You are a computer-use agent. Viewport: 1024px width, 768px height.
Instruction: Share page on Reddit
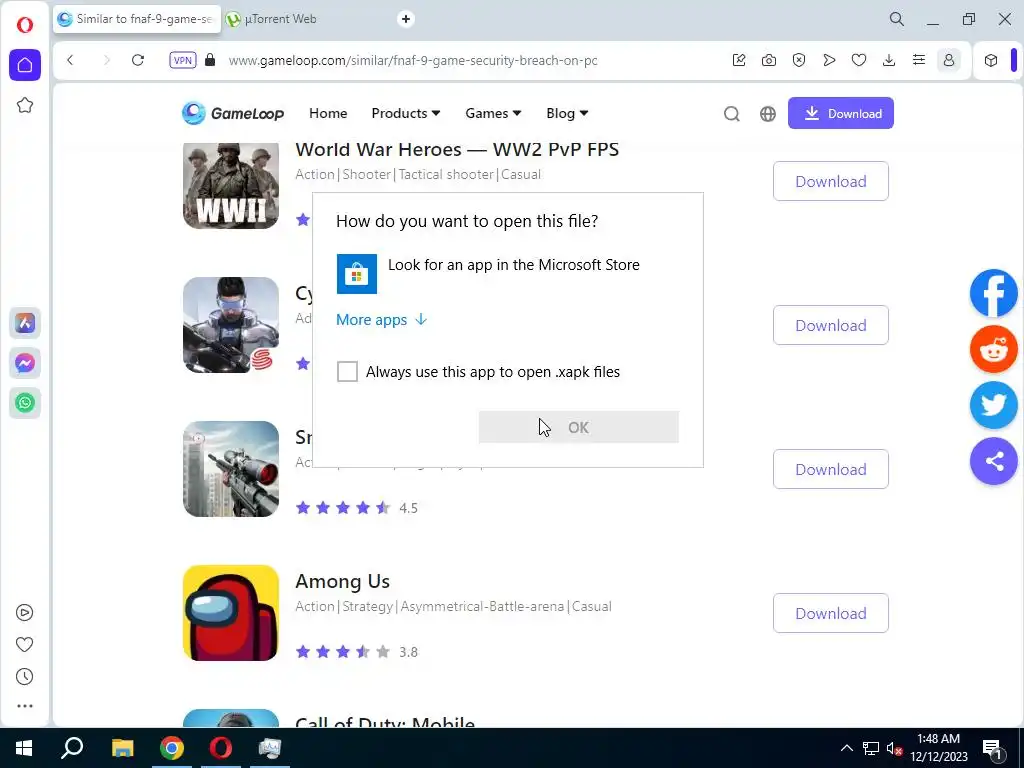click(993, 349)
